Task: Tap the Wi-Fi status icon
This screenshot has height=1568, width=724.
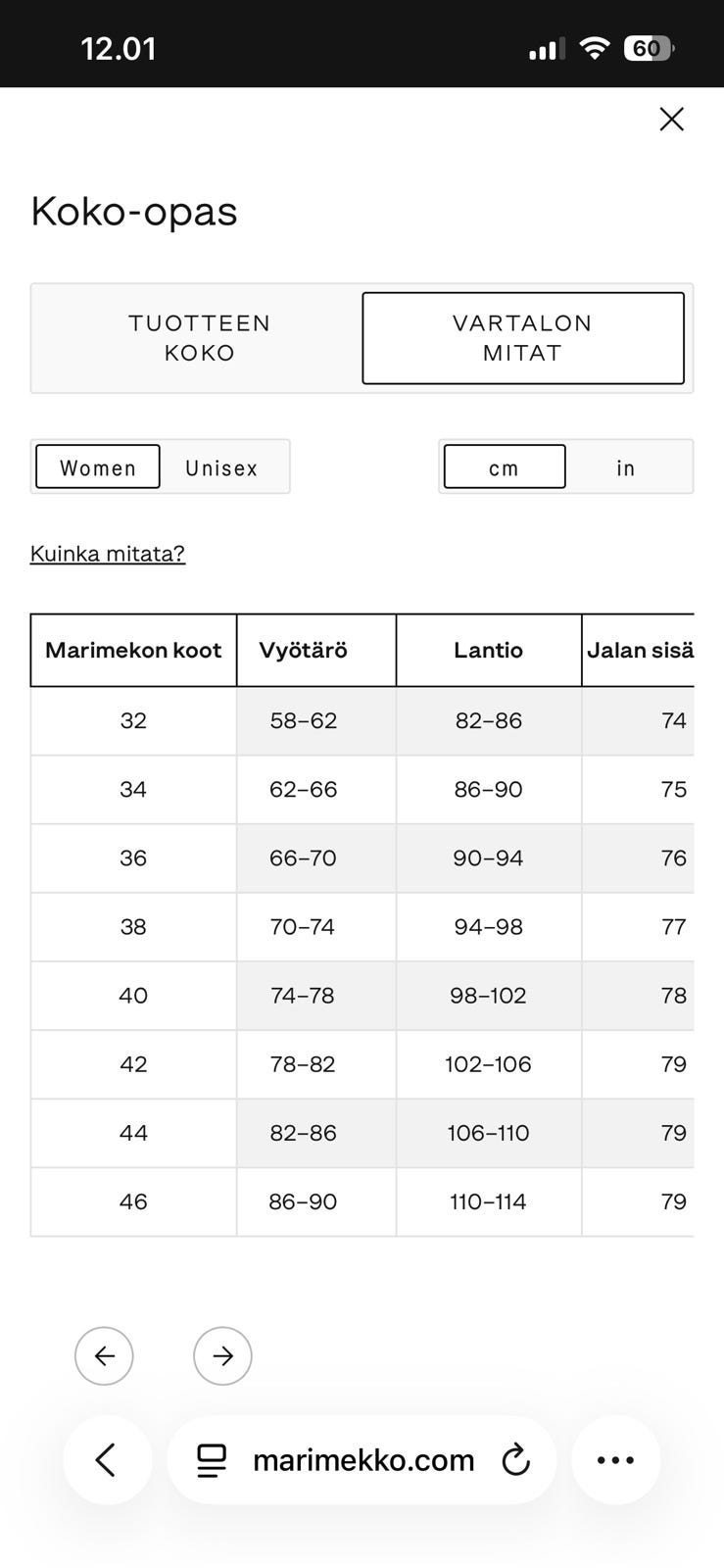Action: click(x=594, y=48)
